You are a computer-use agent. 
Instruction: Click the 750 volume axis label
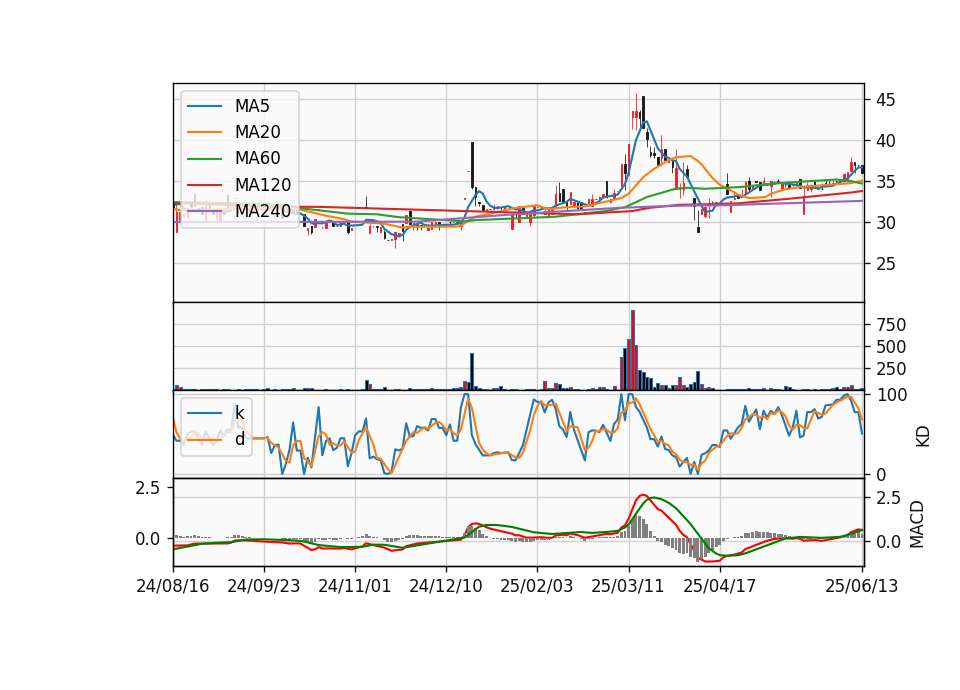coord(891,324)
